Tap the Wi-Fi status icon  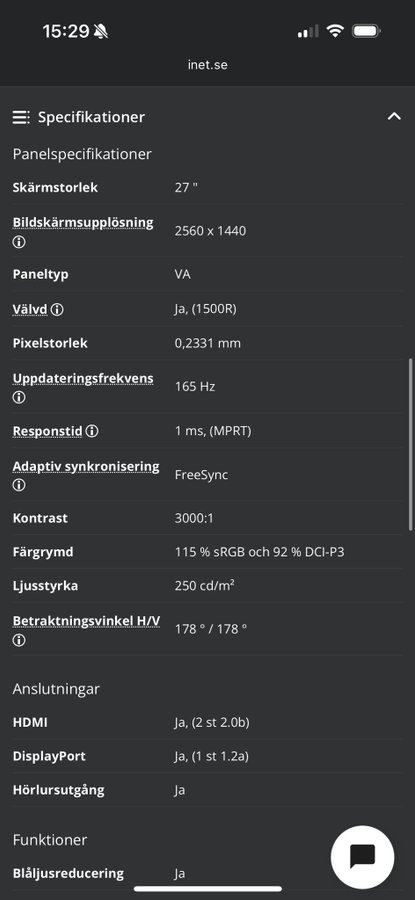335,31
